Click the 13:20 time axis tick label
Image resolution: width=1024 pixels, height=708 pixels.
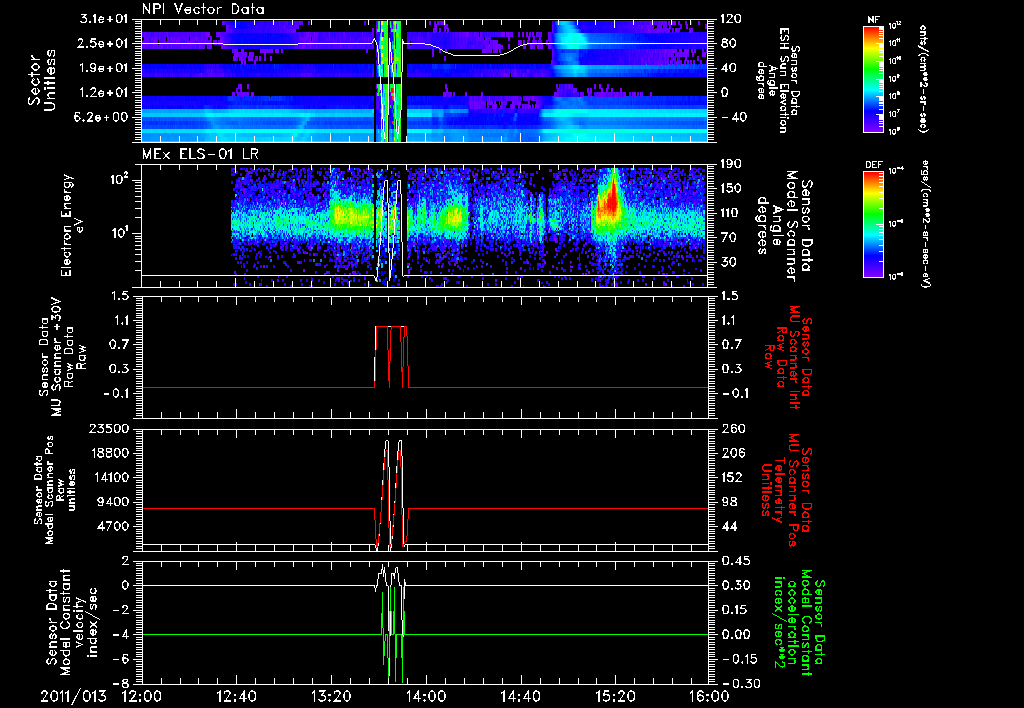331,697
